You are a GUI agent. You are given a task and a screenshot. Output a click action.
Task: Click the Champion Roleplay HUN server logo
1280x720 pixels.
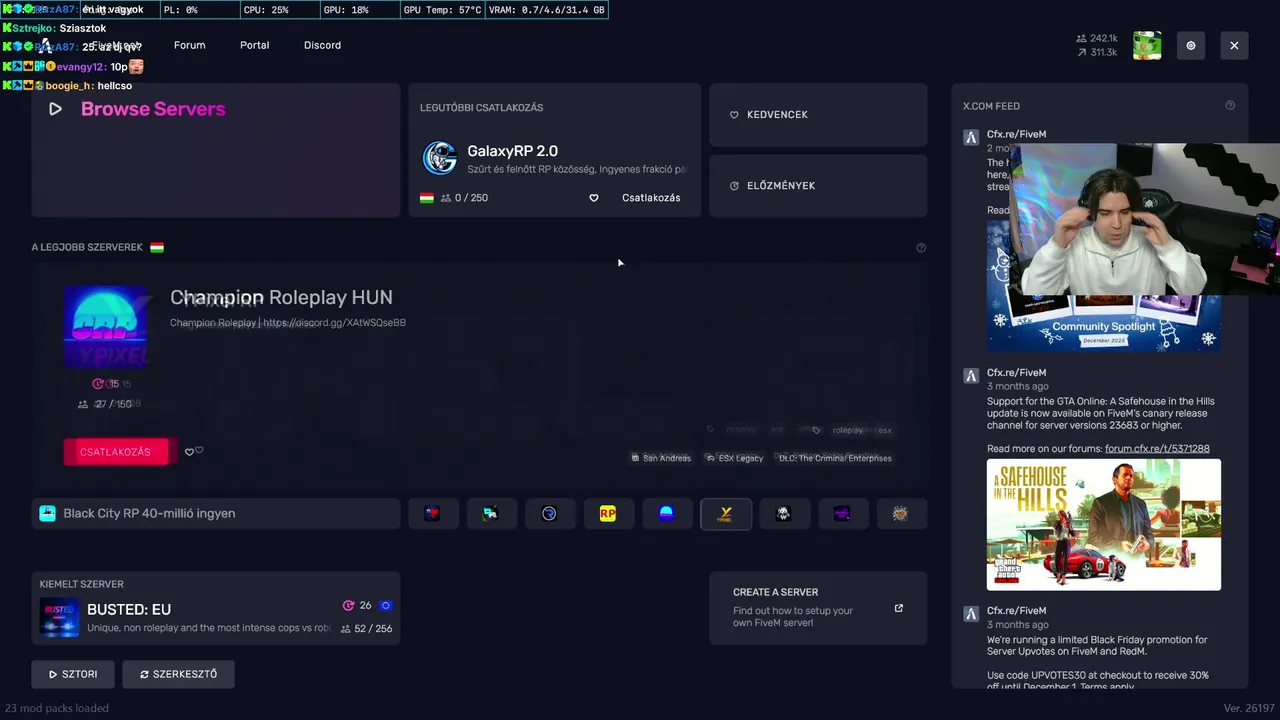coord(105,326)
